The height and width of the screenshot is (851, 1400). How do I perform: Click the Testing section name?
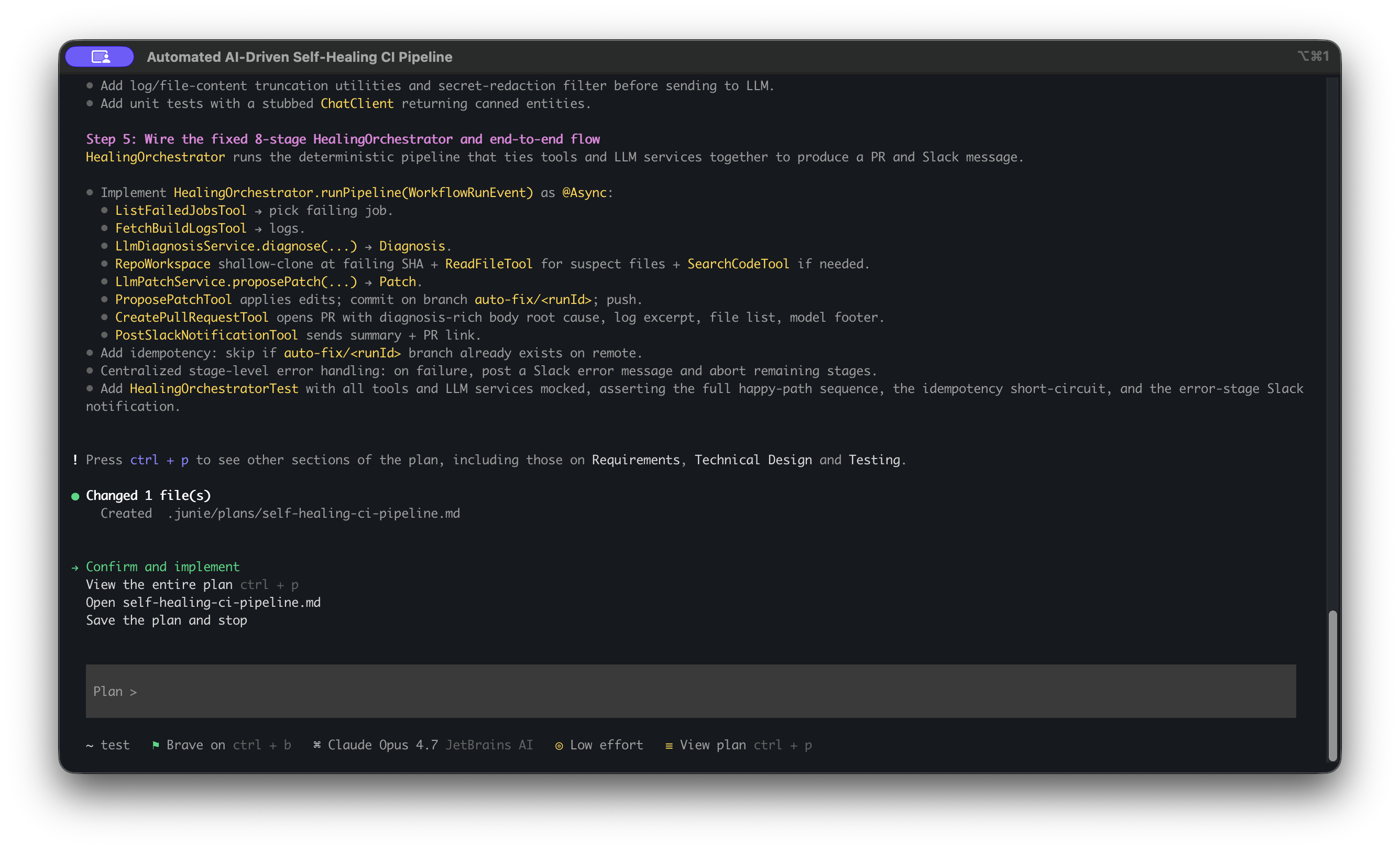point(874,460)
